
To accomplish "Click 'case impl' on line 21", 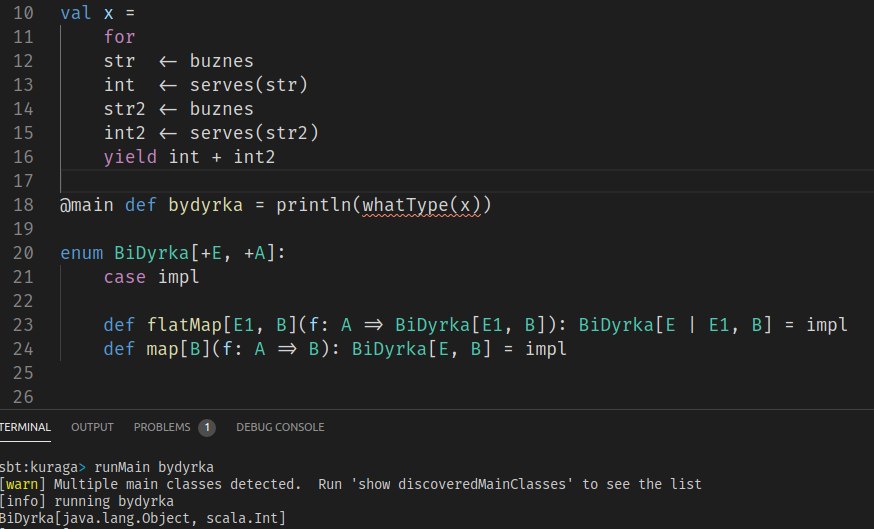I will coord(151,277).
